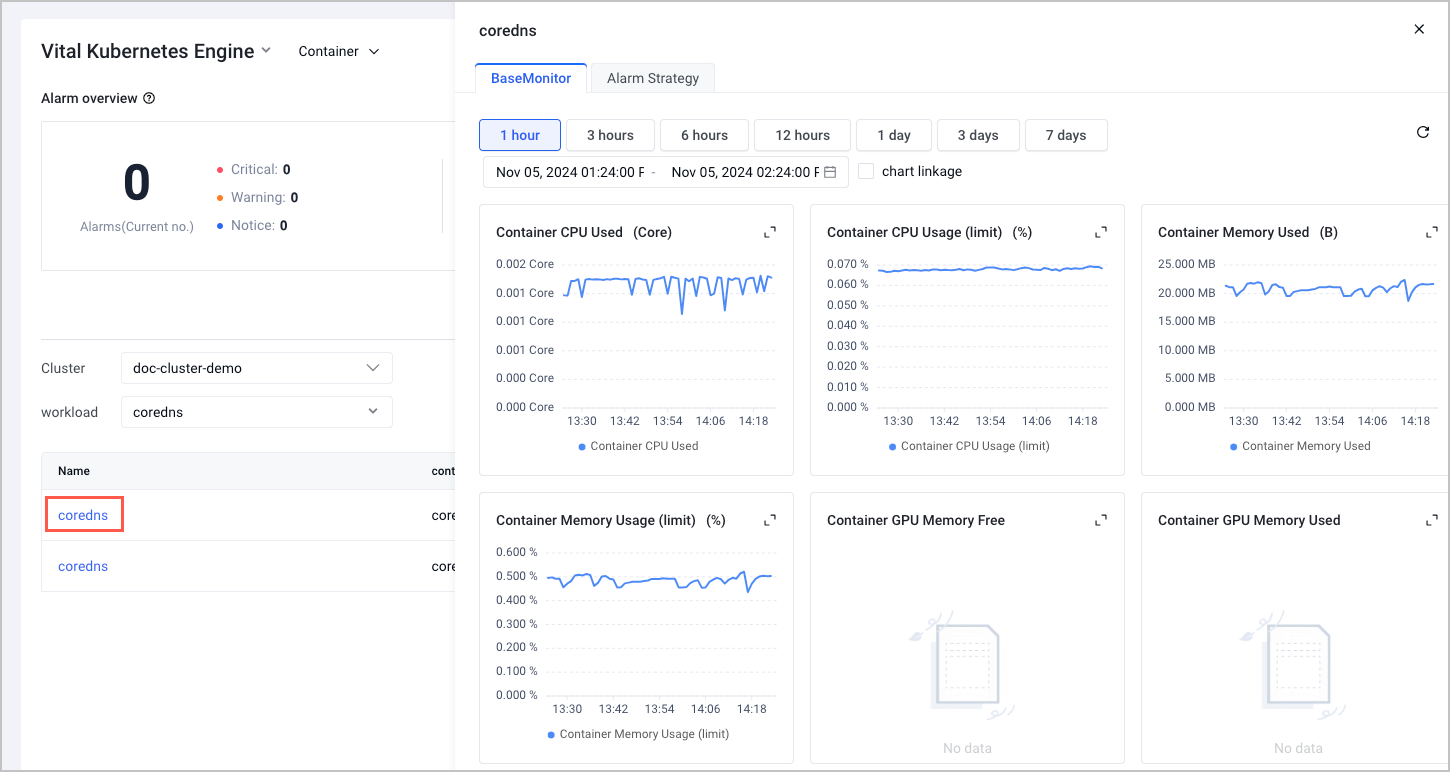Expand the Container Memory Usage (limit) chart

[x=770, y=520]
